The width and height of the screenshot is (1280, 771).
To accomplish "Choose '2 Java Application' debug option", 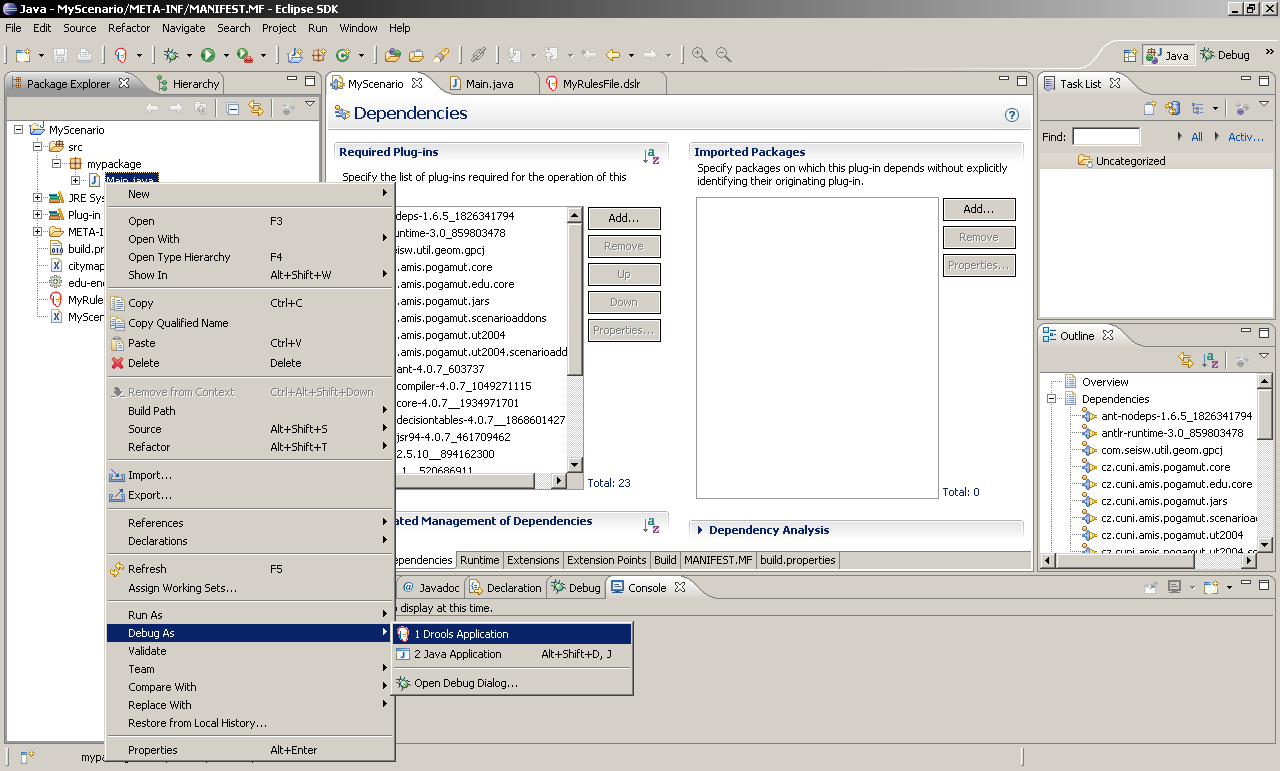I will click(x=512, y=654).
